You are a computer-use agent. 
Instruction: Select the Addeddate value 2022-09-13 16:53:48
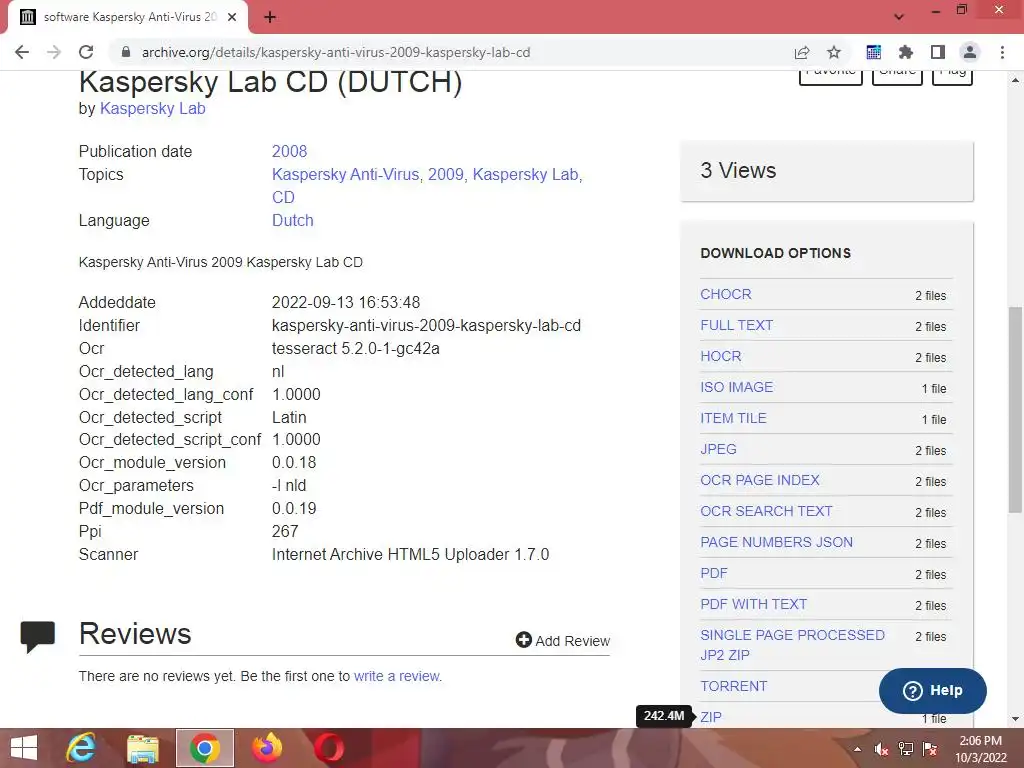tap(345, 303)
